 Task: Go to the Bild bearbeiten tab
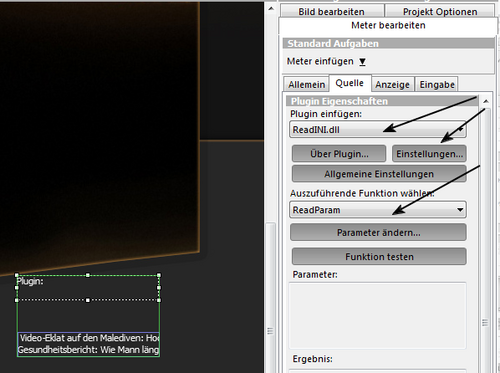click(x=331, y=12)
